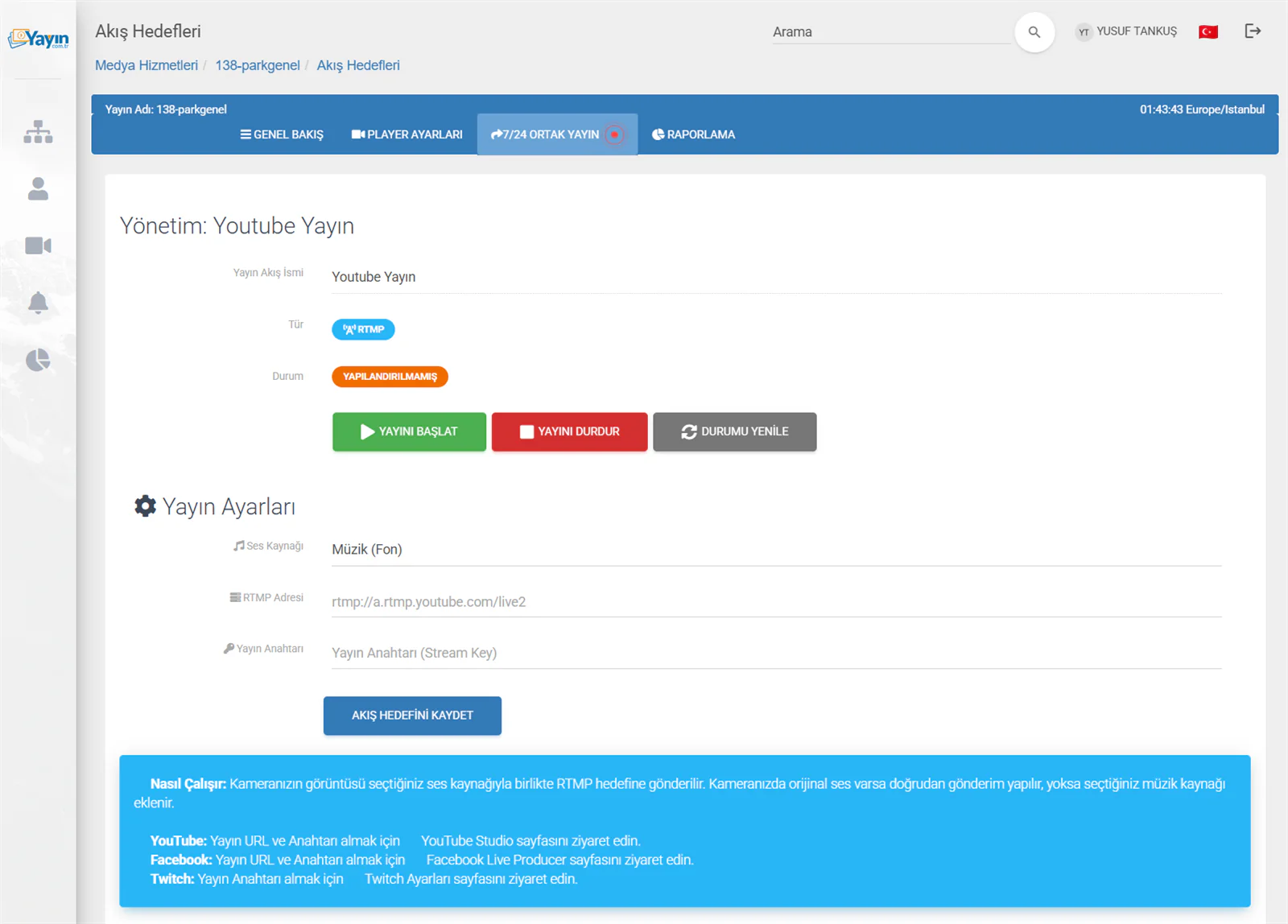Open the pie chart reports sidebar icon
1288x924 pixels.
[38, 360]
